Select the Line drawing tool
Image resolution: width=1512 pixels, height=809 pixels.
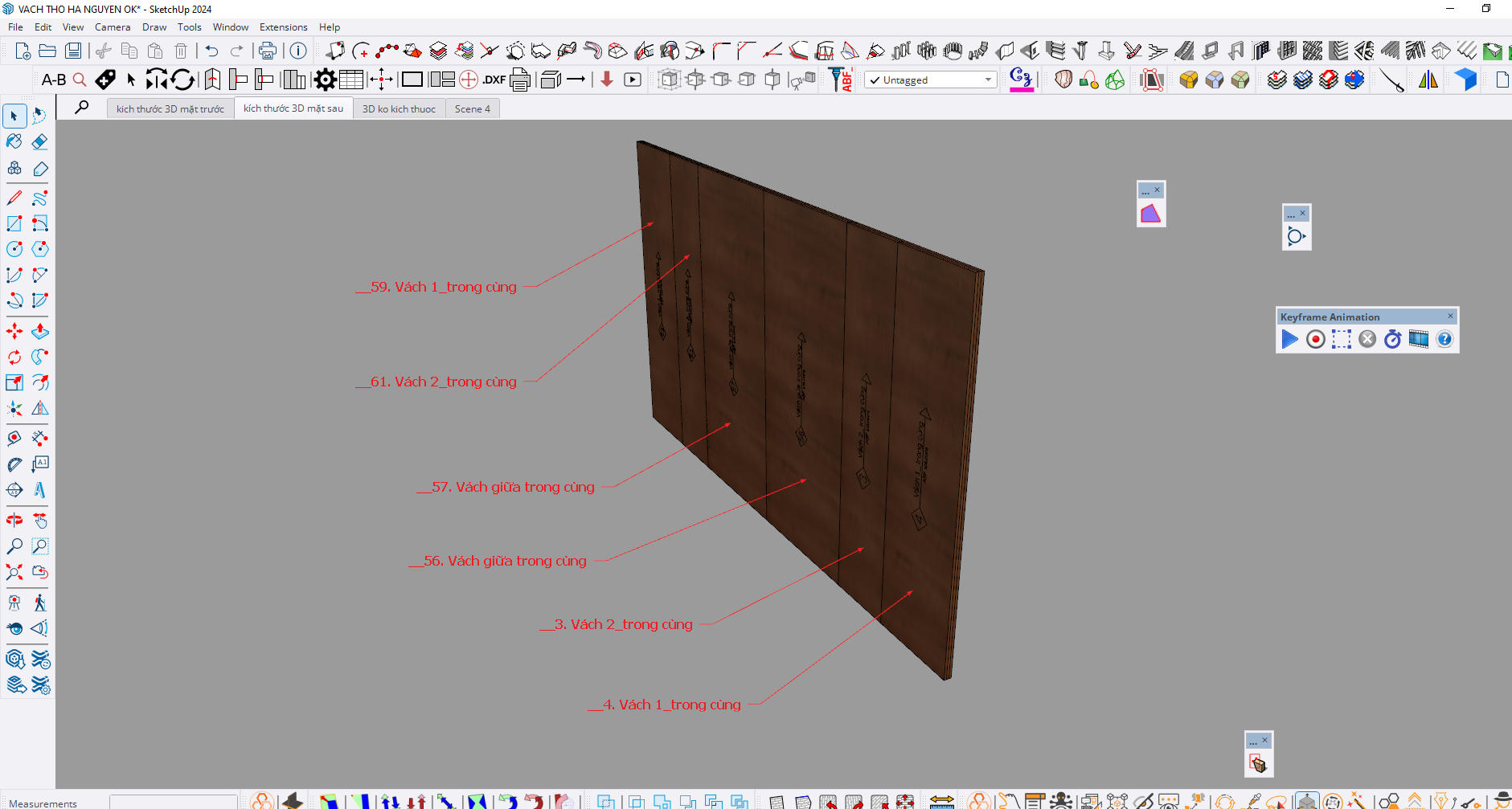pyautogui.click(x=14, y=198)
